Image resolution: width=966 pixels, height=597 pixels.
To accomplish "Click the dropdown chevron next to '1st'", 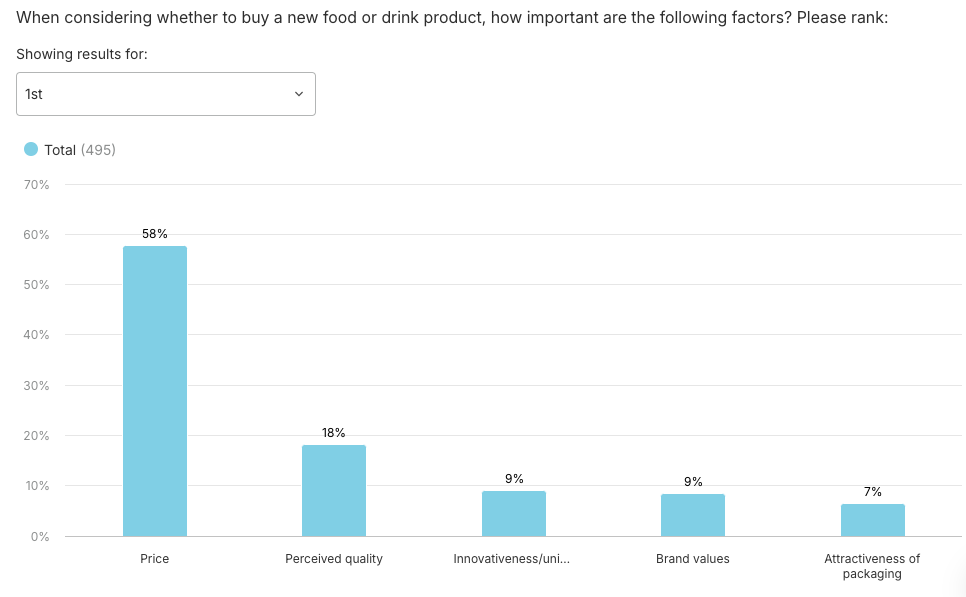I will pos(298,93).
